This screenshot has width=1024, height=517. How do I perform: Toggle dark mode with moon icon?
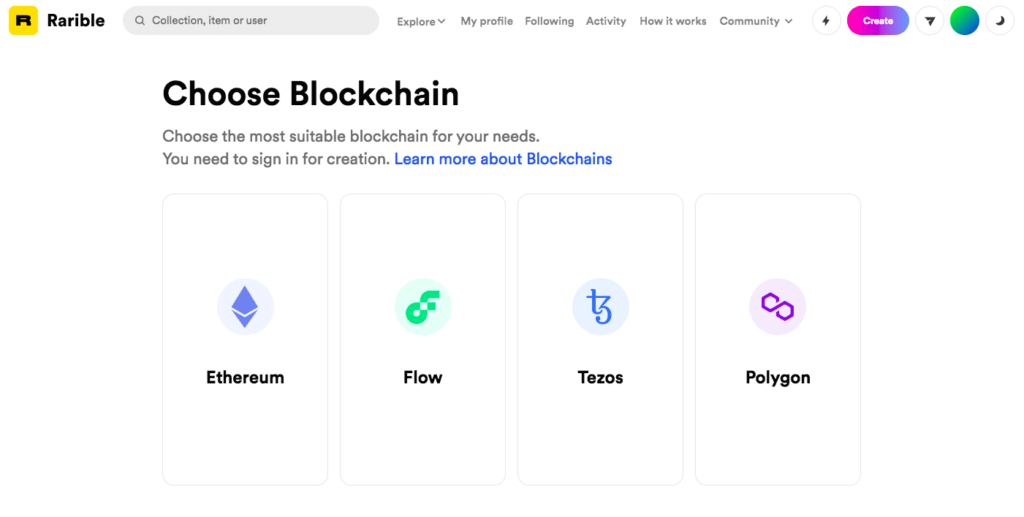[1000, 21]
